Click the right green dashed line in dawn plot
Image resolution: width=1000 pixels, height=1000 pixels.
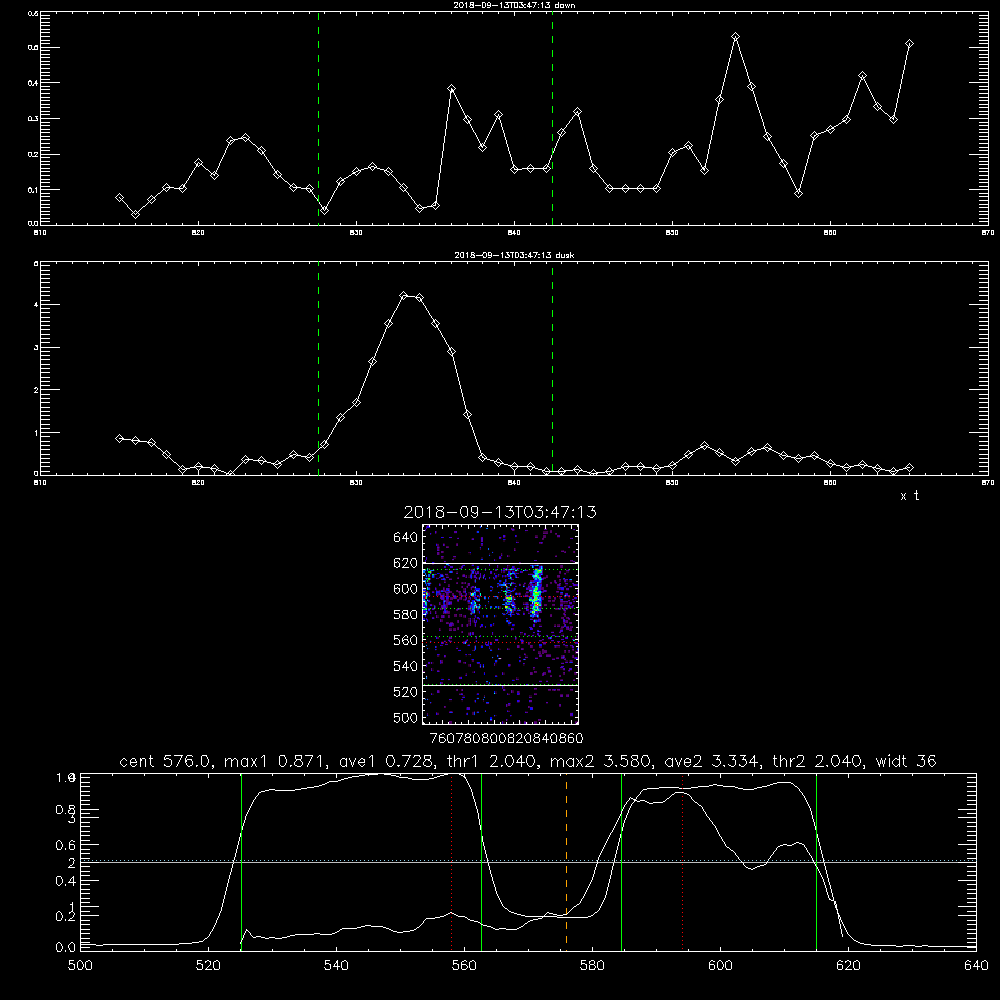[x=552, y=119]
